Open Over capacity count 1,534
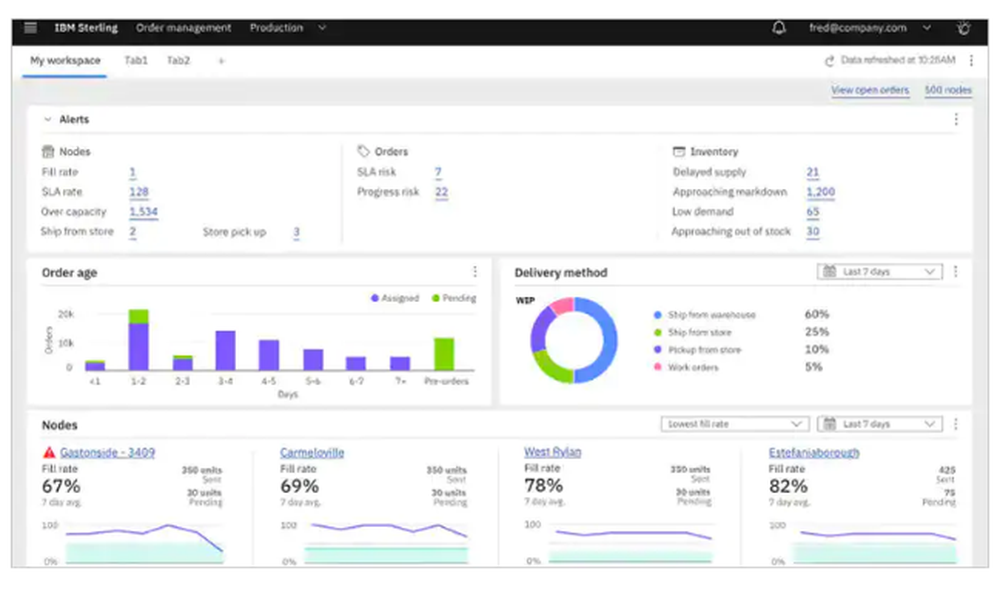The height and width of the screenshot is (591, 1000). (x=143, y=212)
